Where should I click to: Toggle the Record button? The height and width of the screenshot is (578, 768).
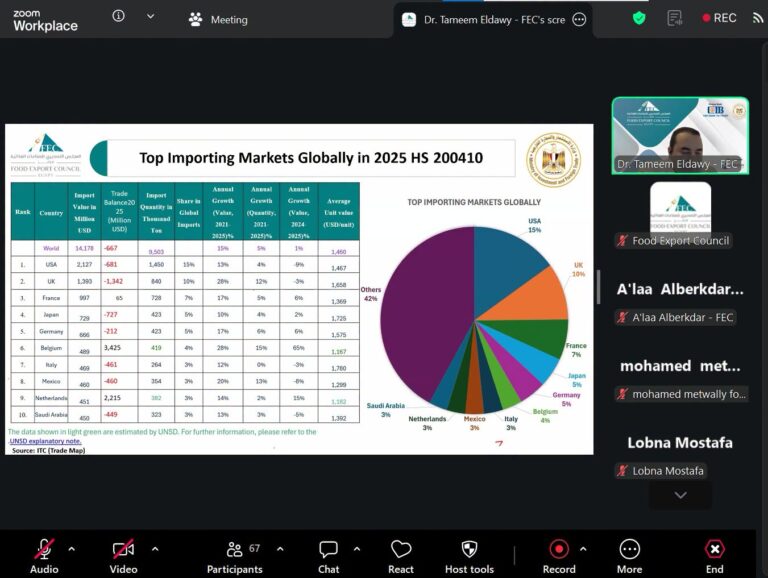559,557
